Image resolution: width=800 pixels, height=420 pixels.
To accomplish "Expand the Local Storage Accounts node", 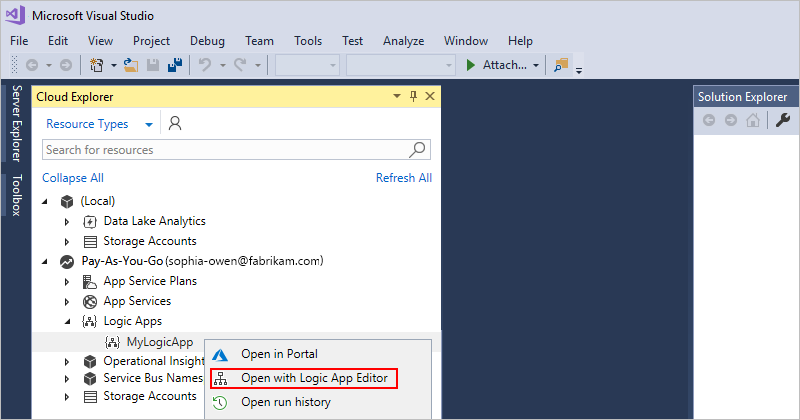I will [x=67, y=241].
